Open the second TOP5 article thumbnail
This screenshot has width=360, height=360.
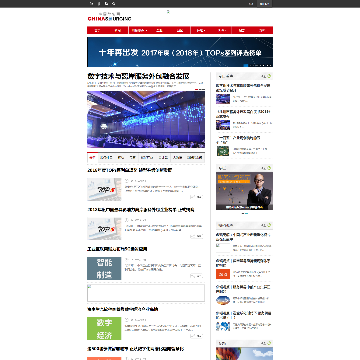point(104,229)
